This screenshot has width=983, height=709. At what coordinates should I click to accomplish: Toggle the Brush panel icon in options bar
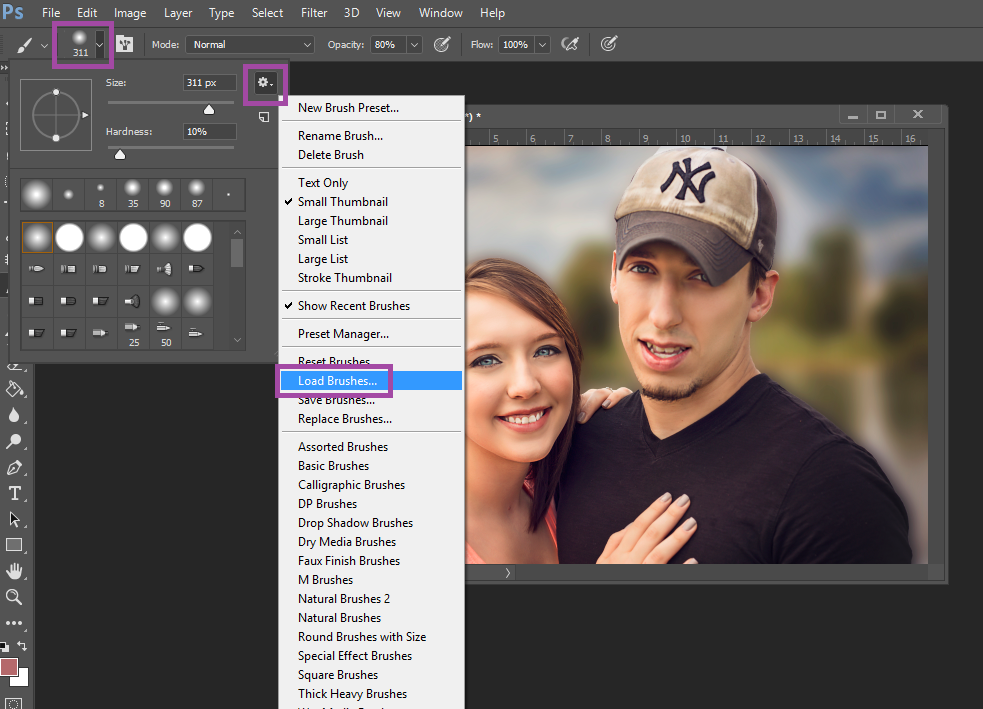[x=125, y=45]
